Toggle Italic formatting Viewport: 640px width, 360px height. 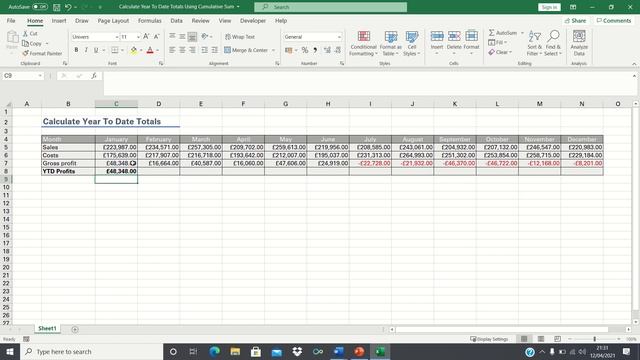[x=86, y=50]
